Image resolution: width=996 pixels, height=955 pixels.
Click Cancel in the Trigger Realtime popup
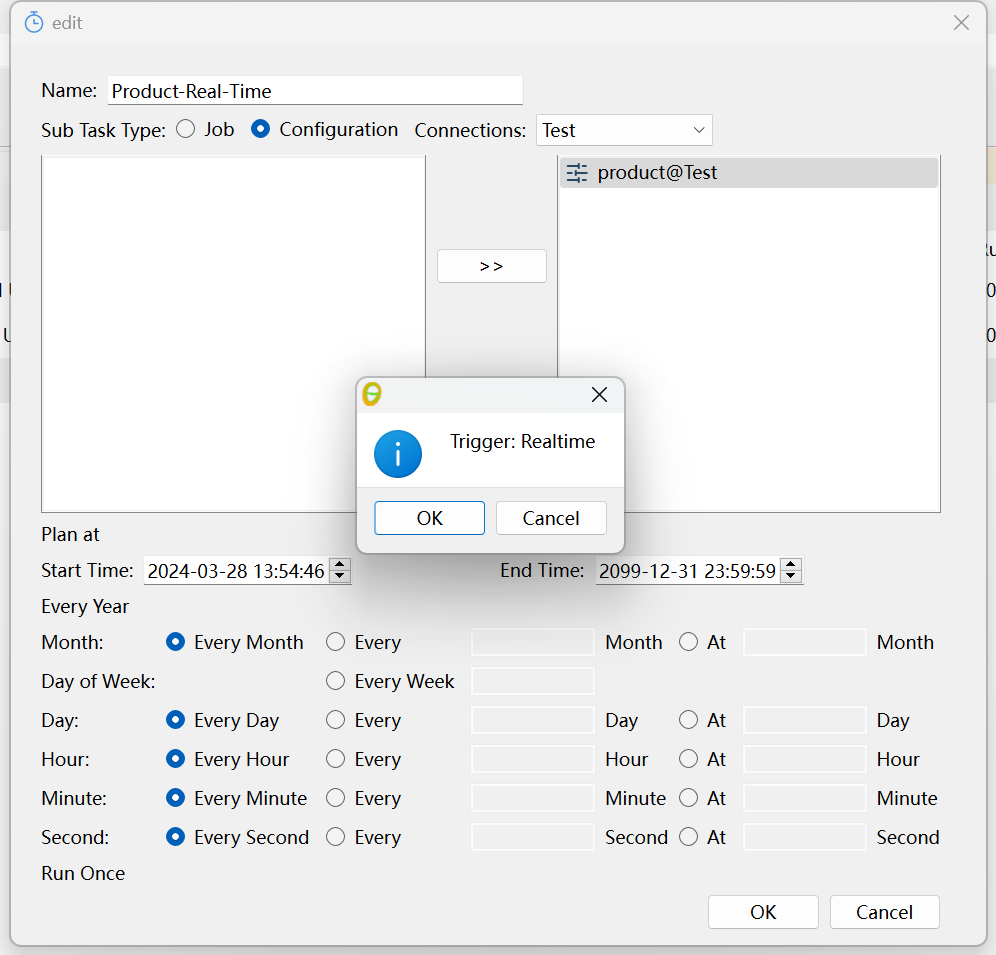551,518
